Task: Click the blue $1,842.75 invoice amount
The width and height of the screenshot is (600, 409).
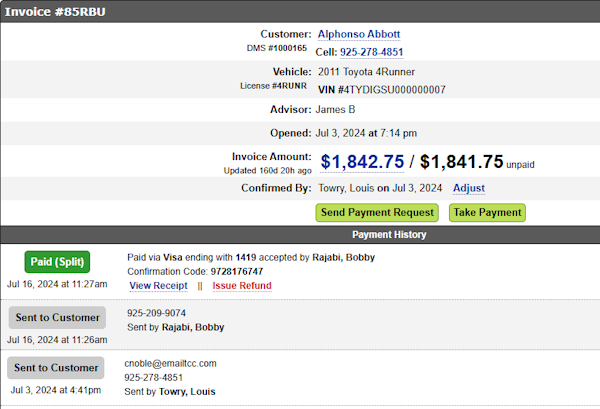Action: pyautogui.click(x=362, y=162)
